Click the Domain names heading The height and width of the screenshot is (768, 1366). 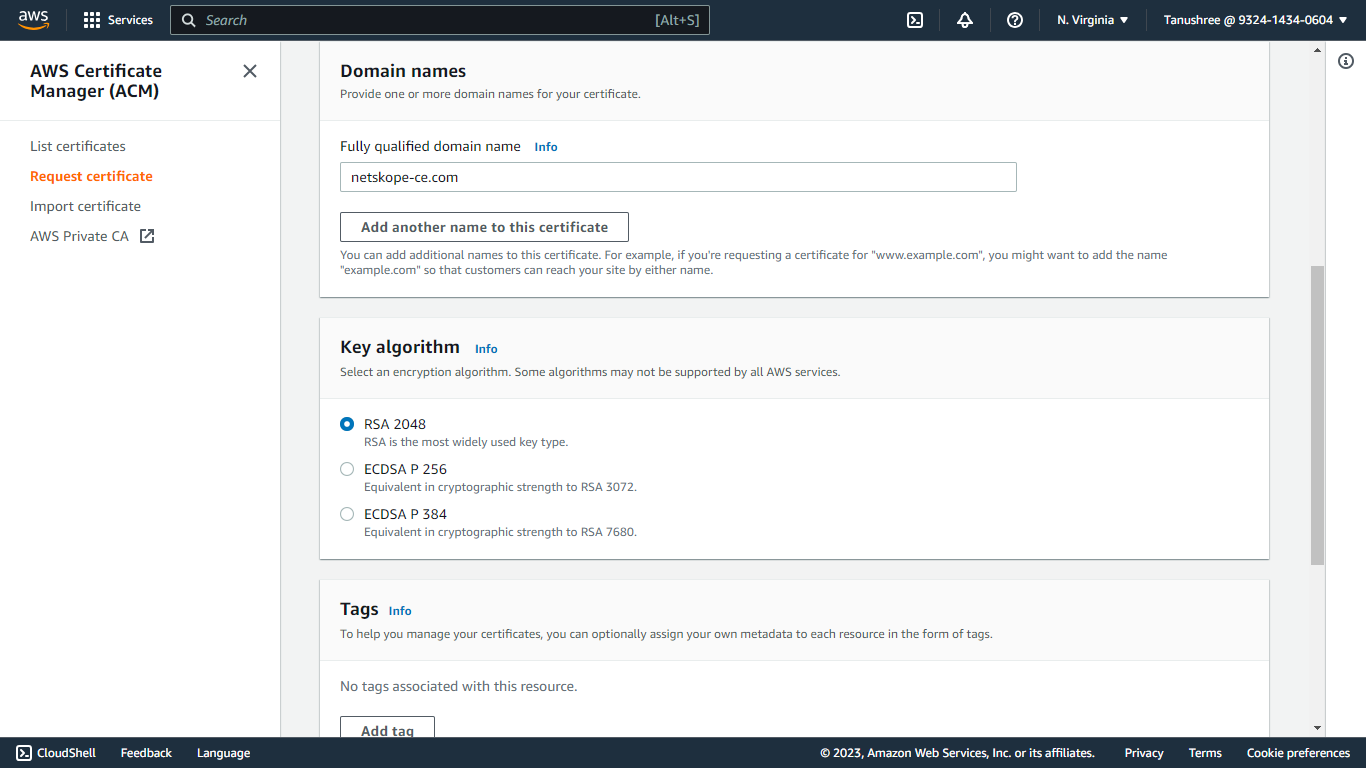tap(403, 71)
